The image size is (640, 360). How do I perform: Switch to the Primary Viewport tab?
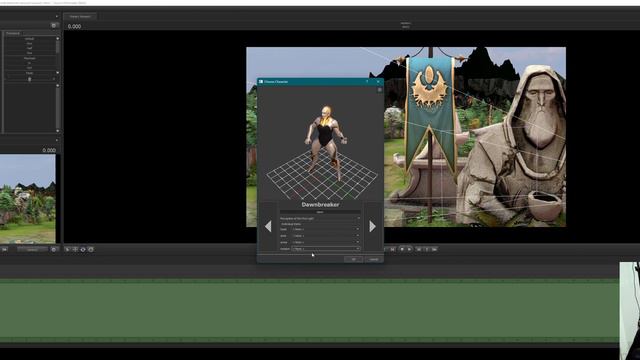point(80,16)
